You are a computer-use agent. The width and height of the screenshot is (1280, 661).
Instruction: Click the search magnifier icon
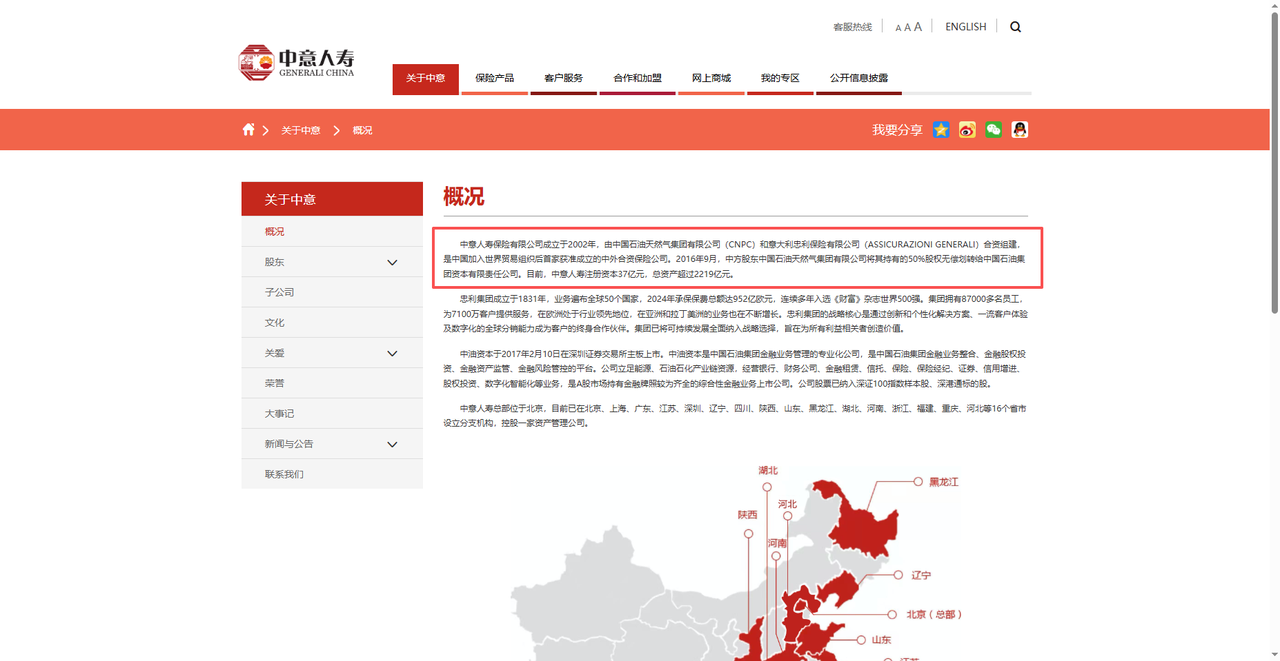click(x=1015, y=27)
